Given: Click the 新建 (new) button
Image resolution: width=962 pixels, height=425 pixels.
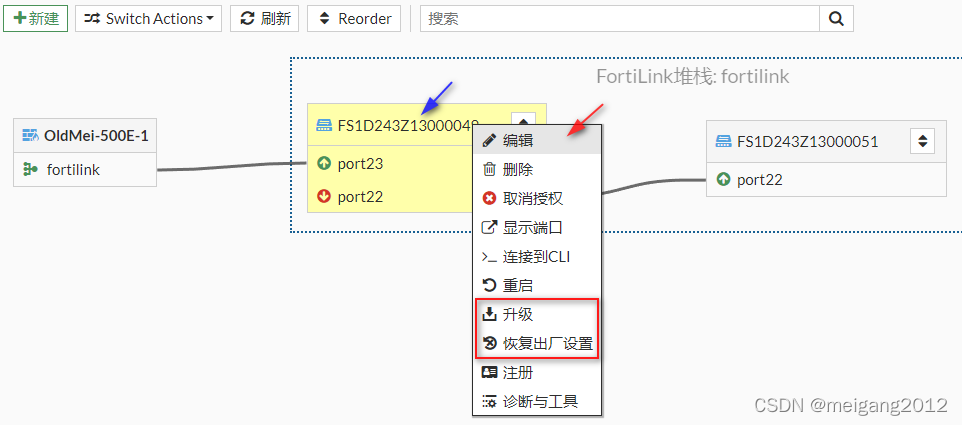Looking at the screenshot, I should [x=36, y=18].
